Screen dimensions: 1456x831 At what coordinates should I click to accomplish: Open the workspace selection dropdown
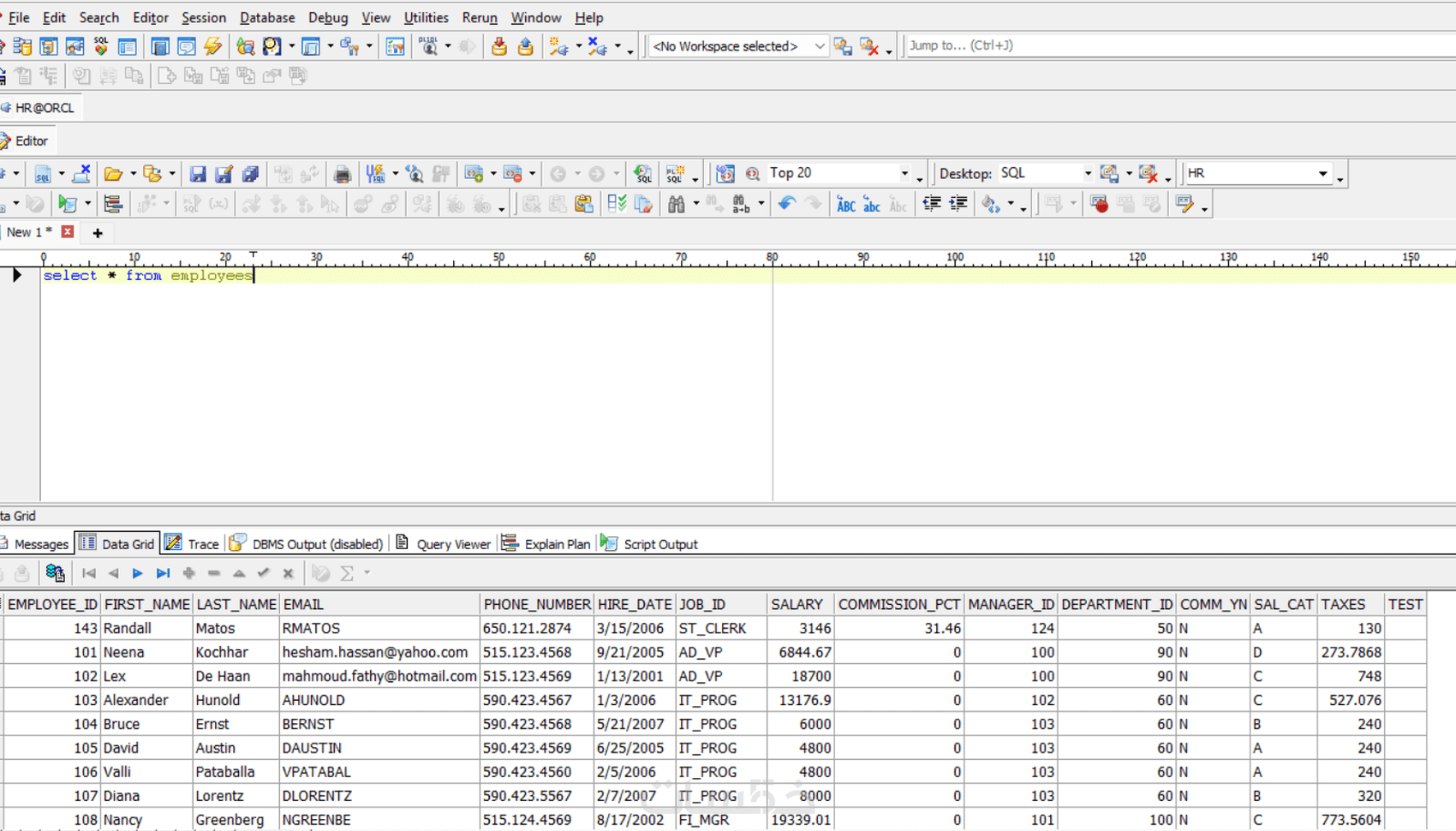(819, 46)
